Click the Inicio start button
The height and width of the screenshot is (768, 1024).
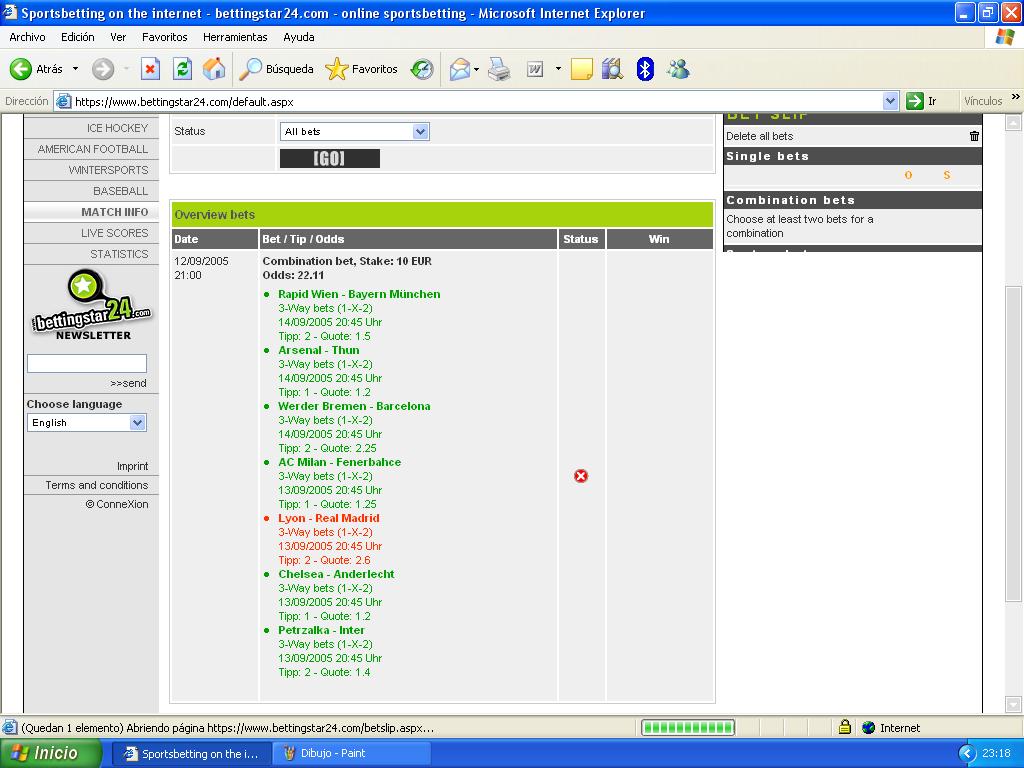pyautogui.click(x=50, y=753)
